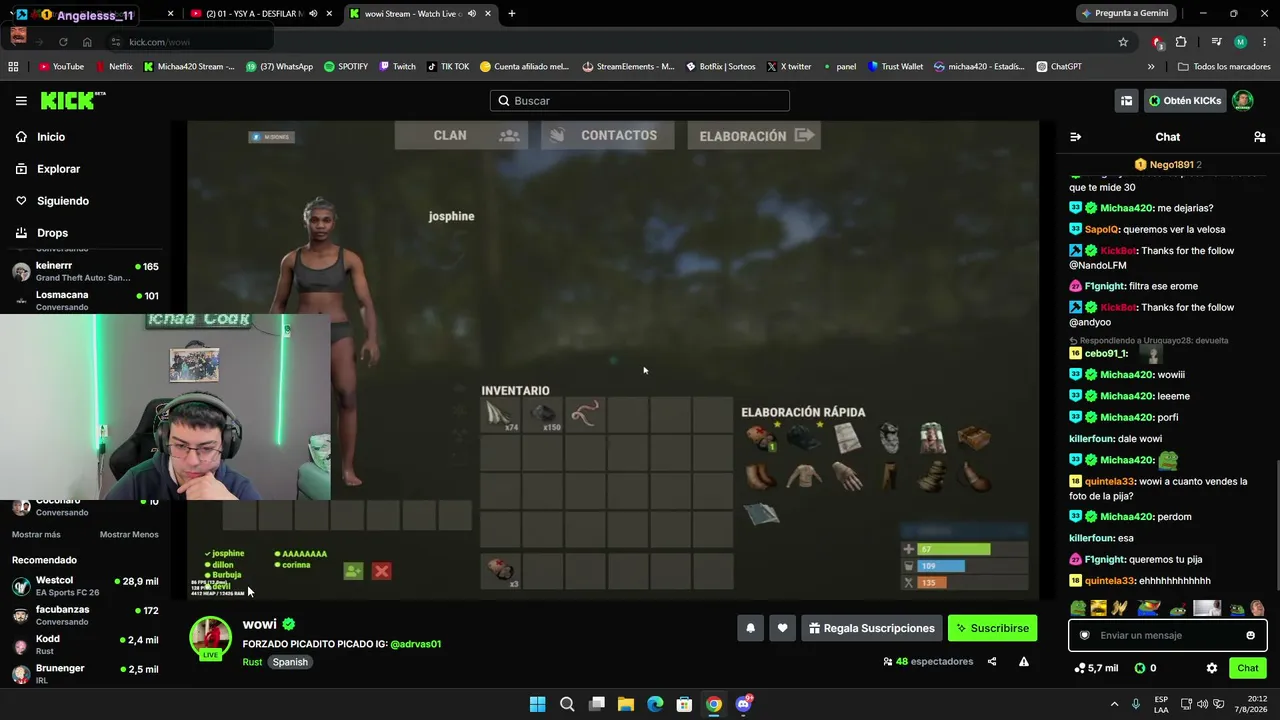Click the Obtén KICKs button

[x=1185, y=101]
